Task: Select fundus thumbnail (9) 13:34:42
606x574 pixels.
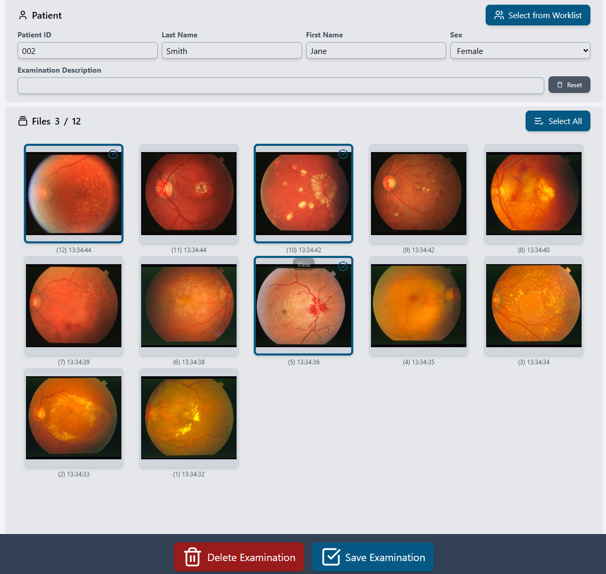Action: [419, 194]
